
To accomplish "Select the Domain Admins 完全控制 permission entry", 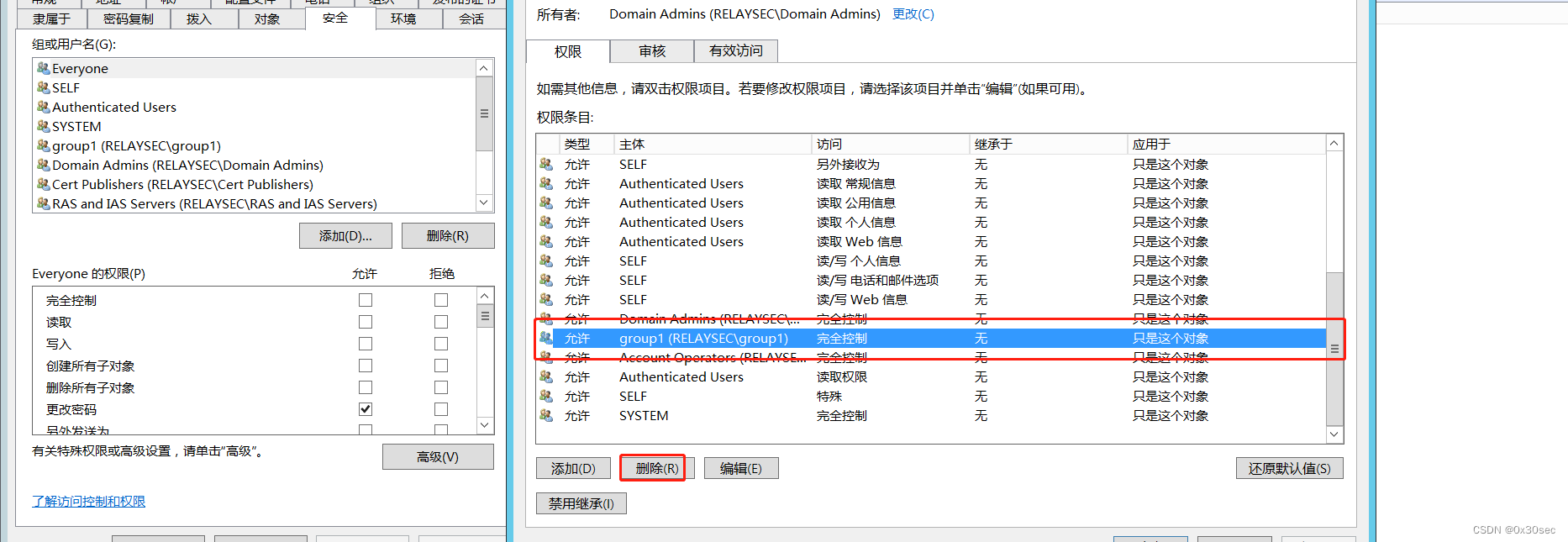I will click(x=931, y=318).
